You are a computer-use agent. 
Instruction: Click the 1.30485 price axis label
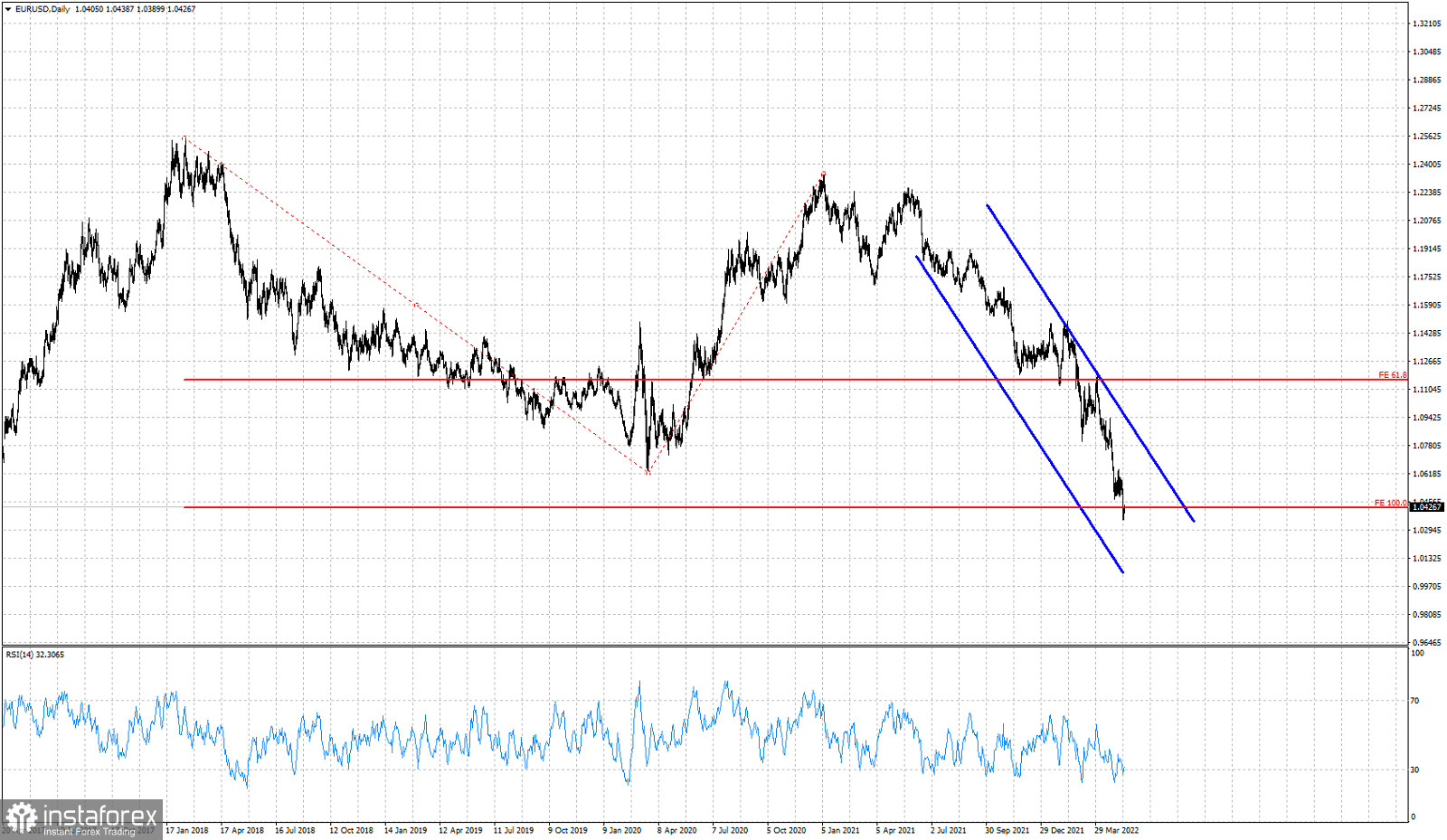[x=1427, y=52]
